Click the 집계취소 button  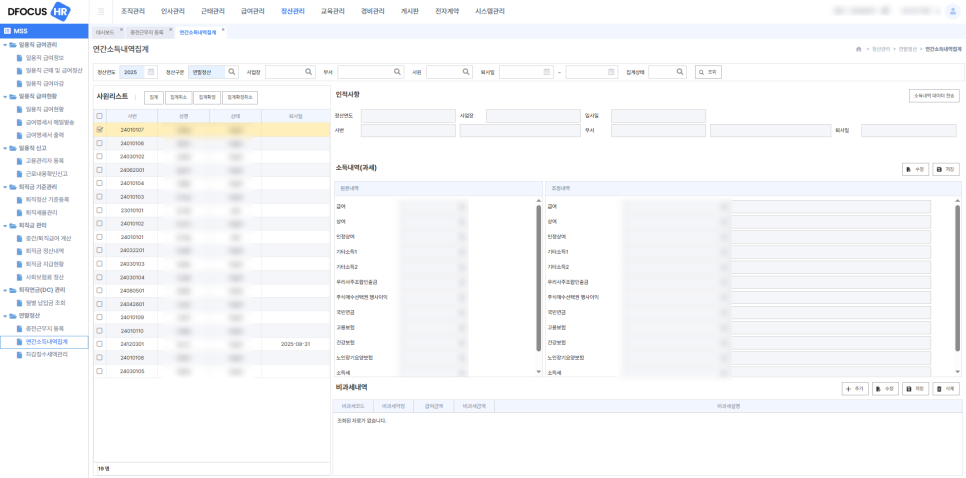pyautogui.click(x=178, y=97)
